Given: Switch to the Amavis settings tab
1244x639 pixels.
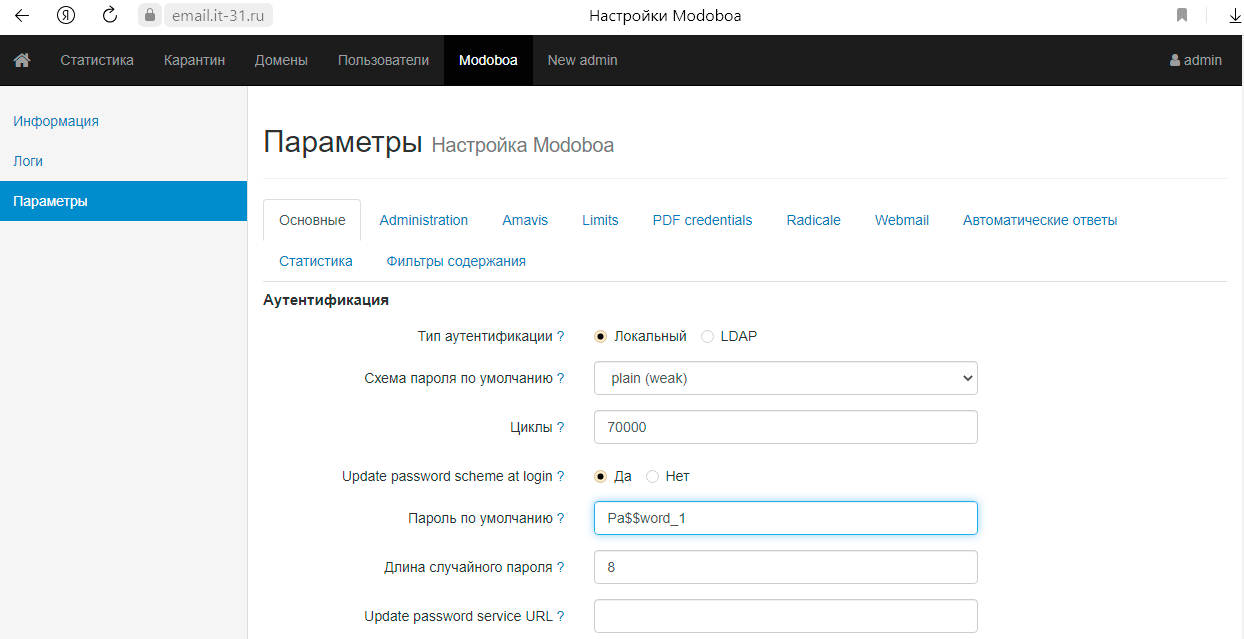Looking at the screenshot, I should (525, 220).
